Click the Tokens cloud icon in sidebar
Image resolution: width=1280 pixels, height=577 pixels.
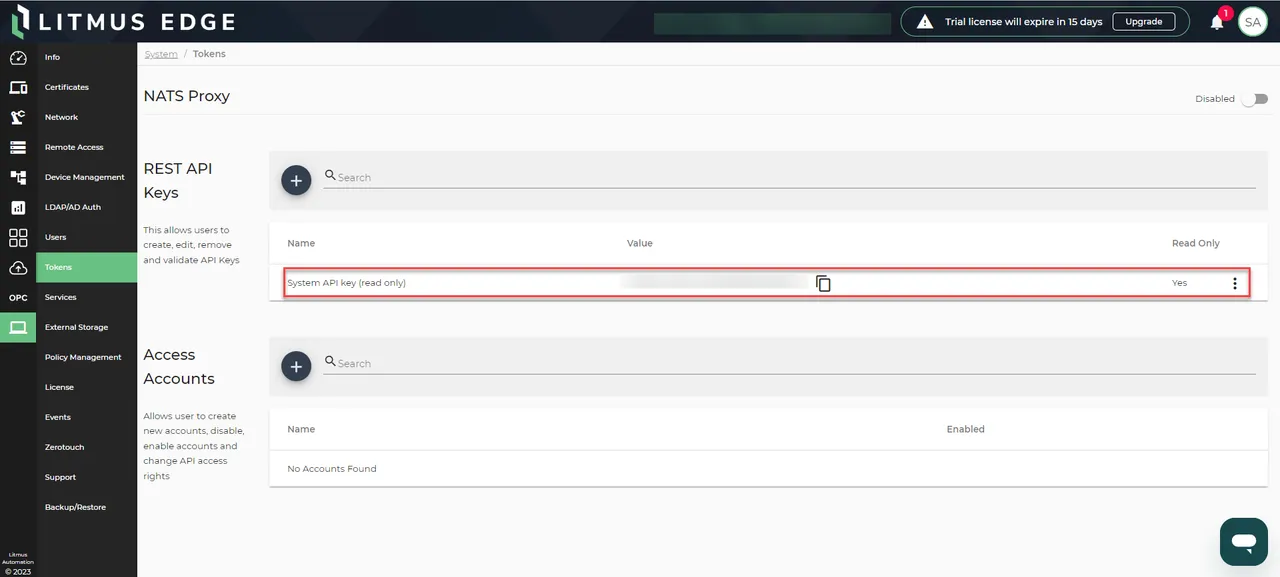point(18,267)
